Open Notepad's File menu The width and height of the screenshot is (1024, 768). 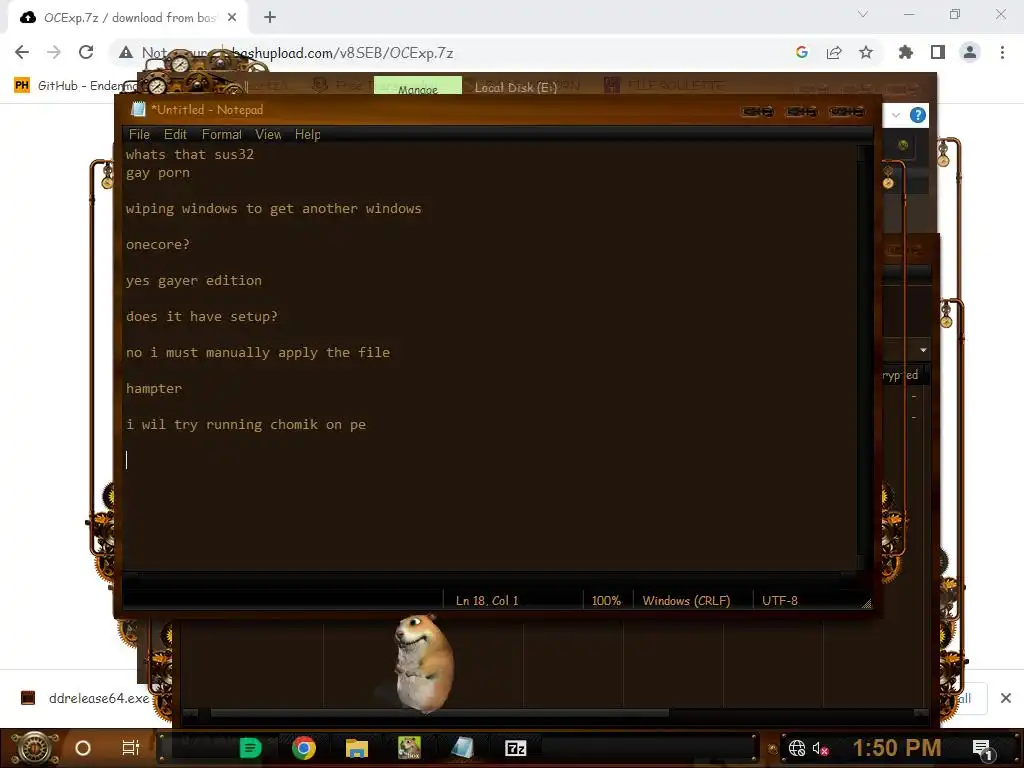(139, 135)
